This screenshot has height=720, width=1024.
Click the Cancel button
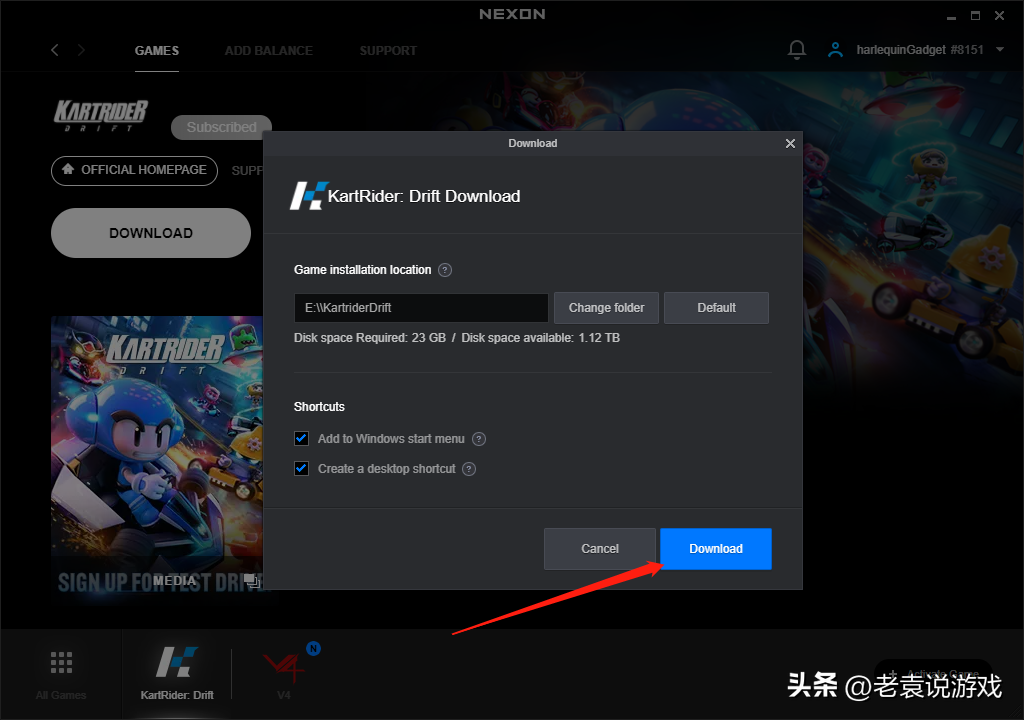(x=600, y=549)
